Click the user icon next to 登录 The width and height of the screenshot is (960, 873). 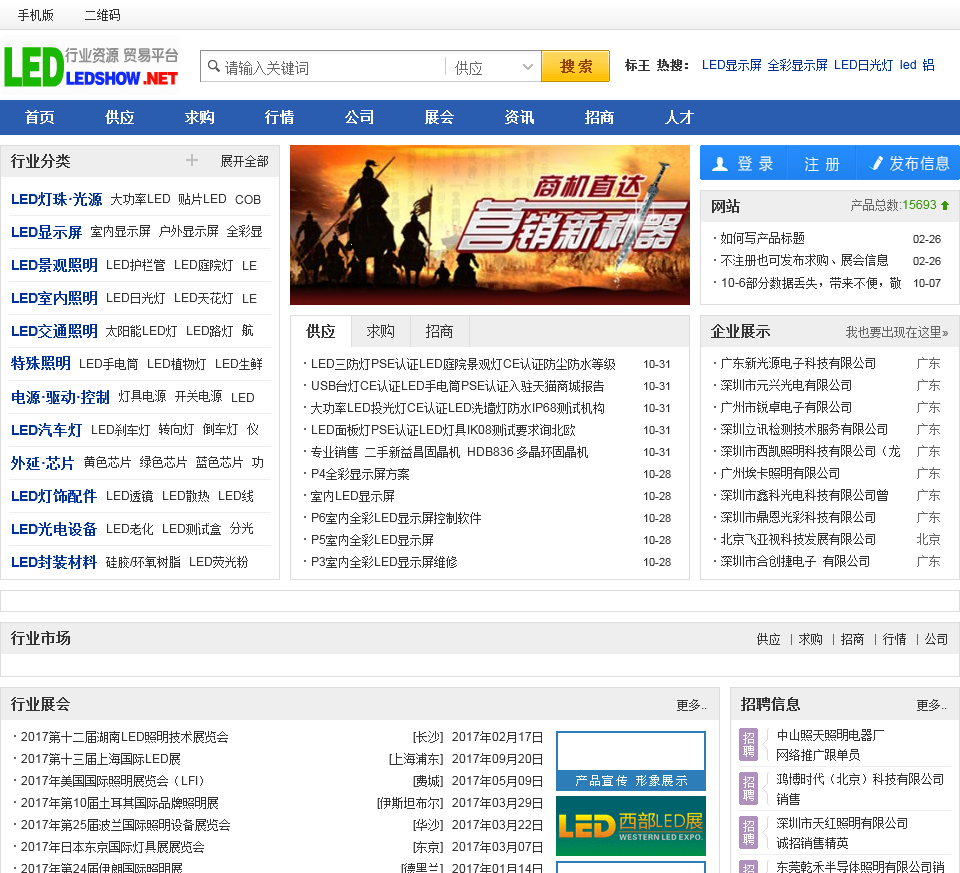(719, 163)
